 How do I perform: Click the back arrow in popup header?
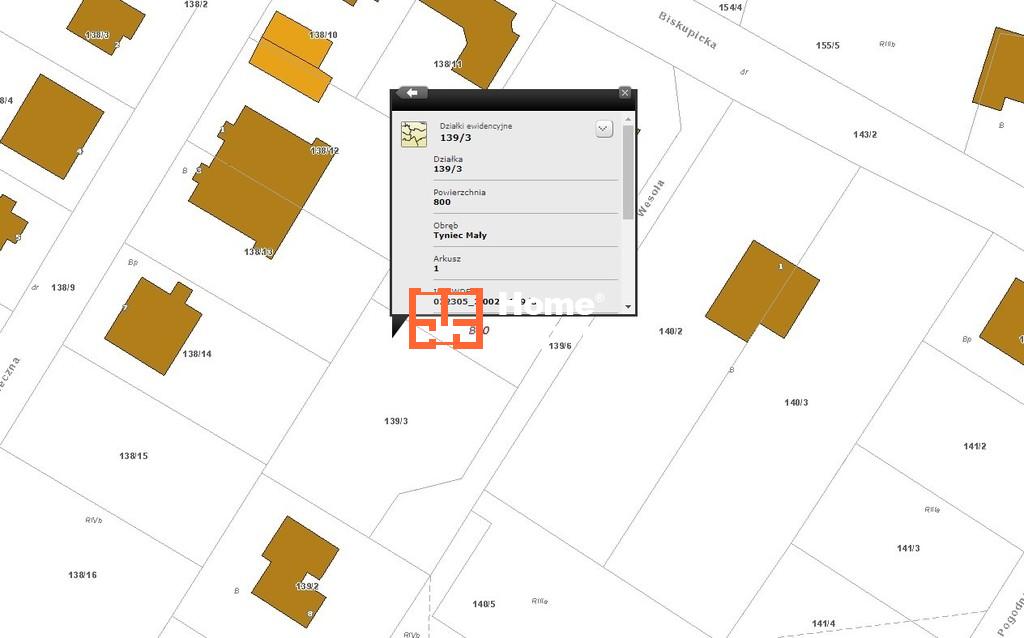[x=412, y=93]
